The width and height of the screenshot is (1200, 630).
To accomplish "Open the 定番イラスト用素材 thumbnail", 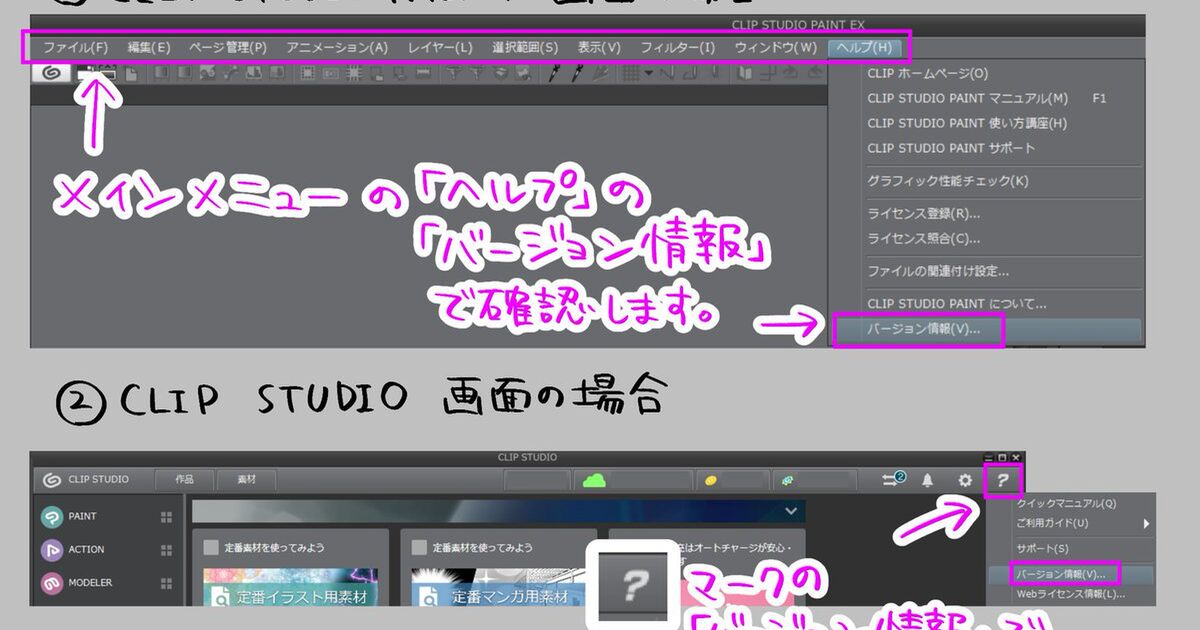I will pyautogui.click(x=290, y=587).
